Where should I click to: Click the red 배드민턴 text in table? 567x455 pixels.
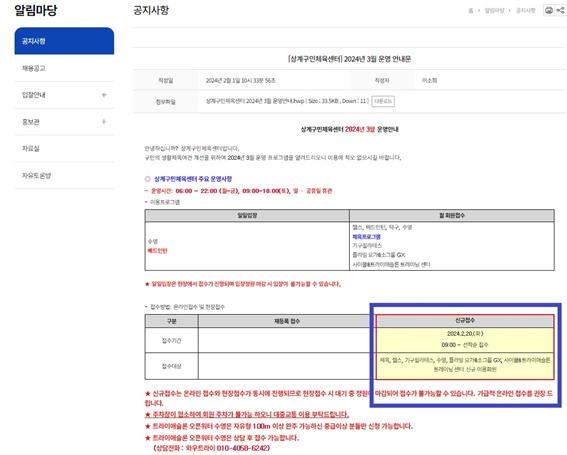[x=157, y=251]
